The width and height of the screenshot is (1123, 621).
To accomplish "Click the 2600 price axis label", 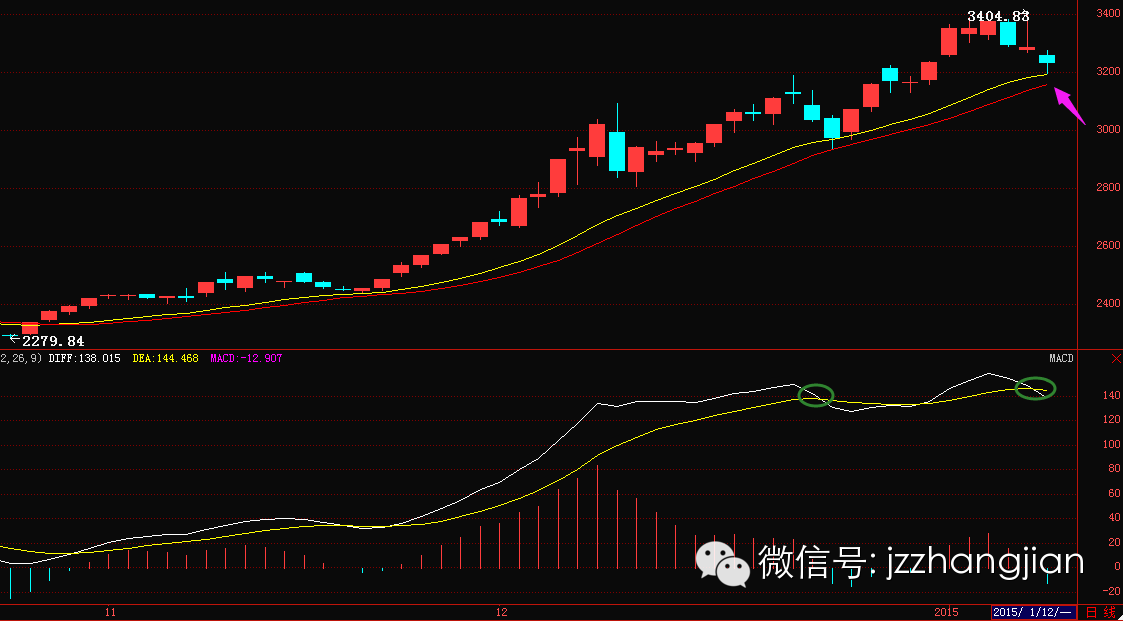I will pos(1108,246).
